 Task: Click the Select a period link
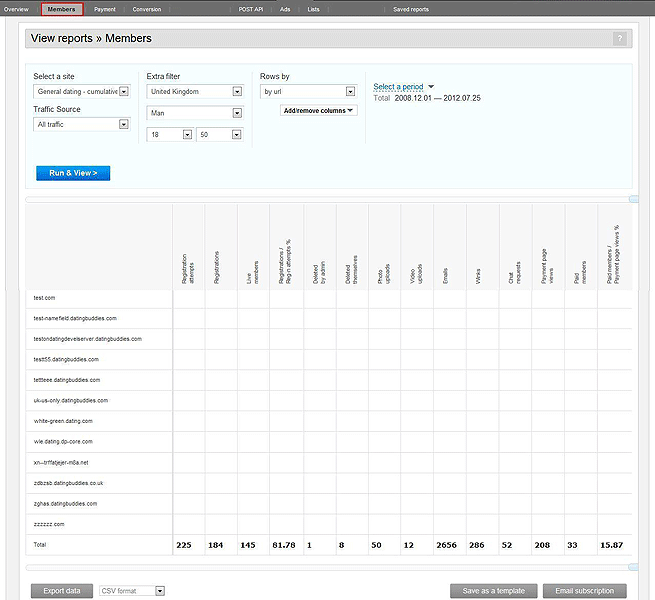pos(398,86)
